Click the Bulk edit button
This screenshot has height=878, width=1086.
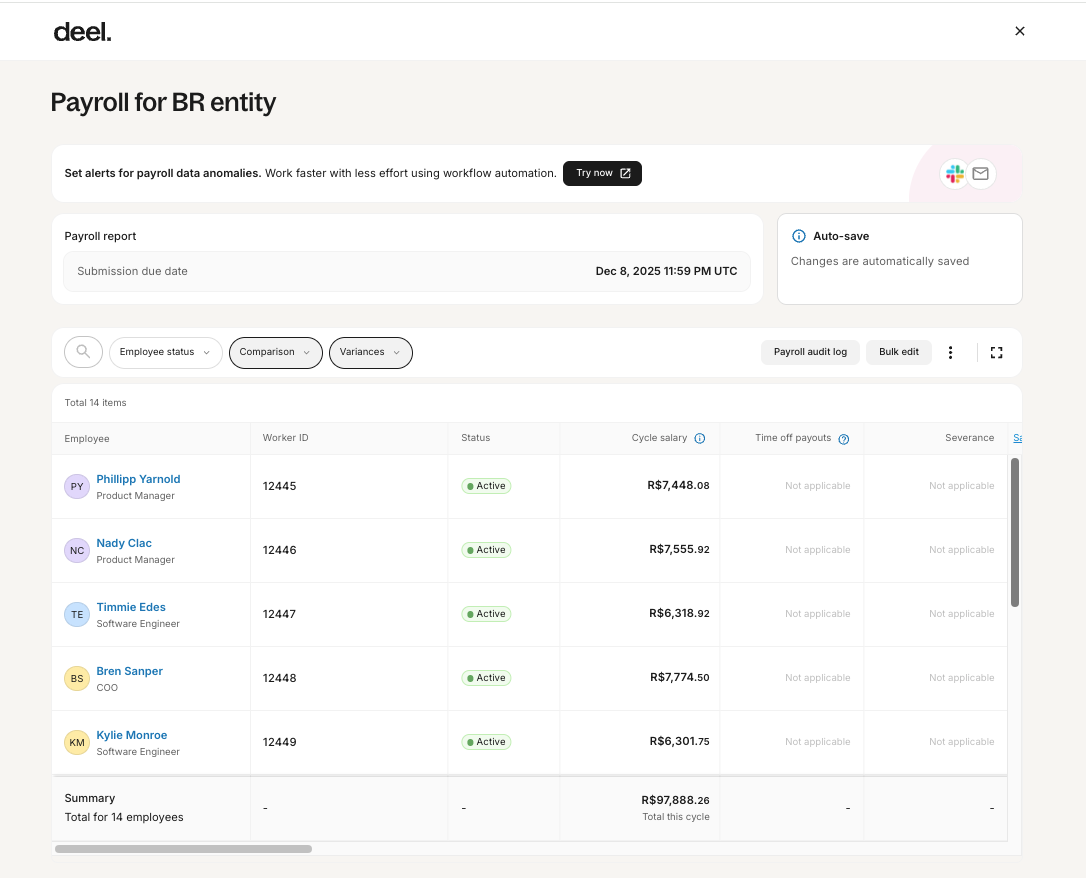tap(899, 352)
